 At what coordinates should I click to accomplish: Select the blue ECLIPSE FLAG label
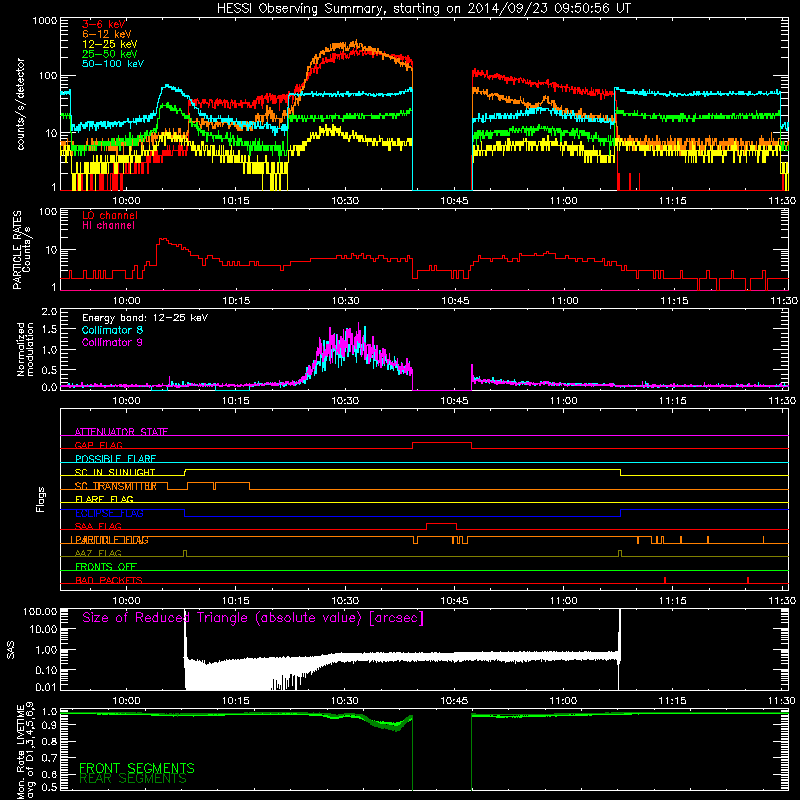click(x=109, y=513)
